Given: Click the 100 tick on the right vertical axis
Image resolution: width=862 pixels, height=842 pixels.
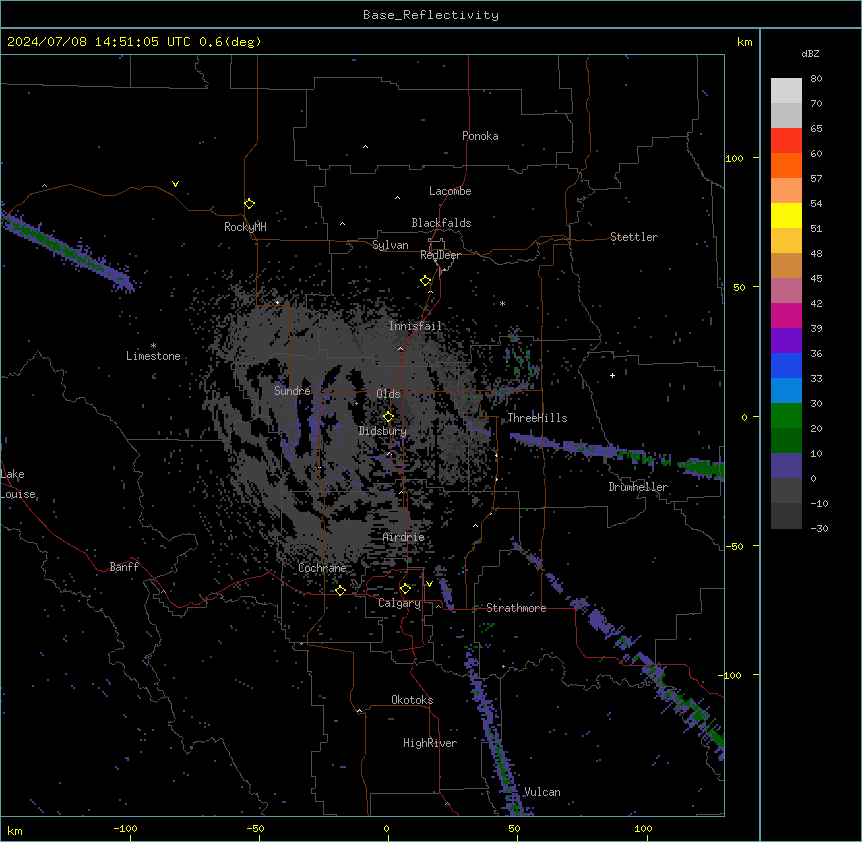Looking at the screenshot, I should (x=734, y=158).
